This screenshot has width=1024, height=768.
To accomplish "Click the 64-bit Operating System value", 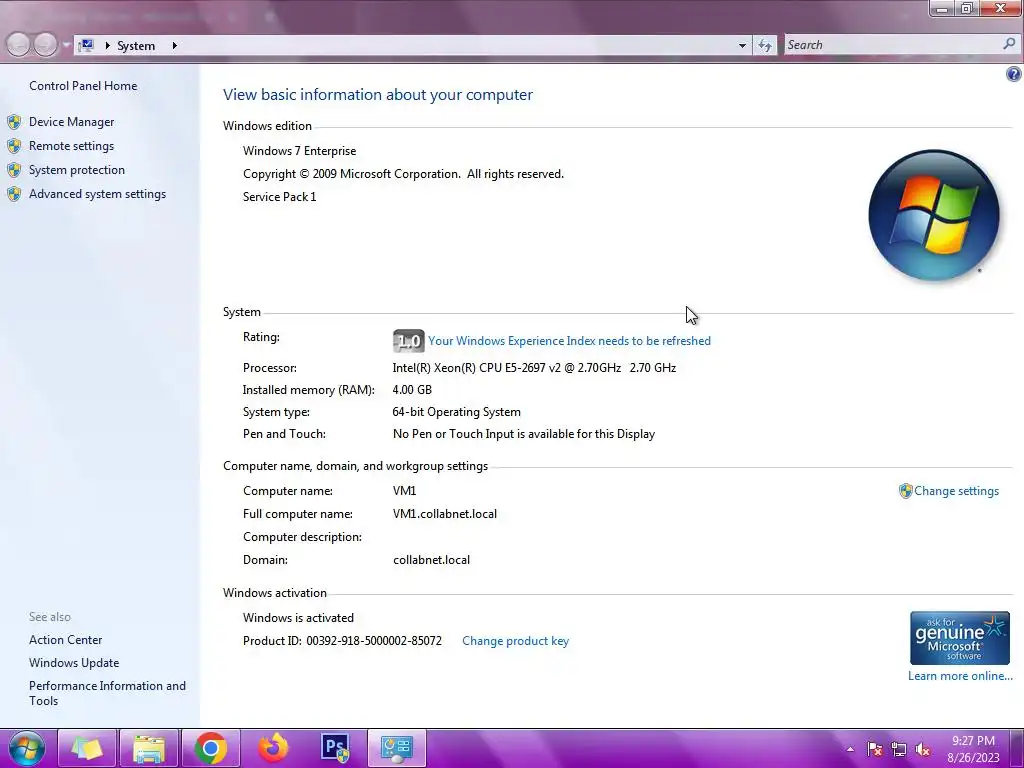I will [x=456, y=412].
